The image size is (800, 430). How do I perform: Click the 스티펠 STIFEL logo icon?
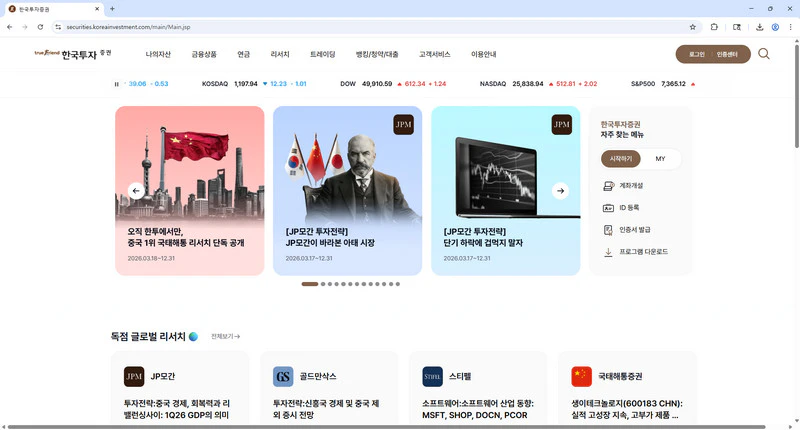433,376
